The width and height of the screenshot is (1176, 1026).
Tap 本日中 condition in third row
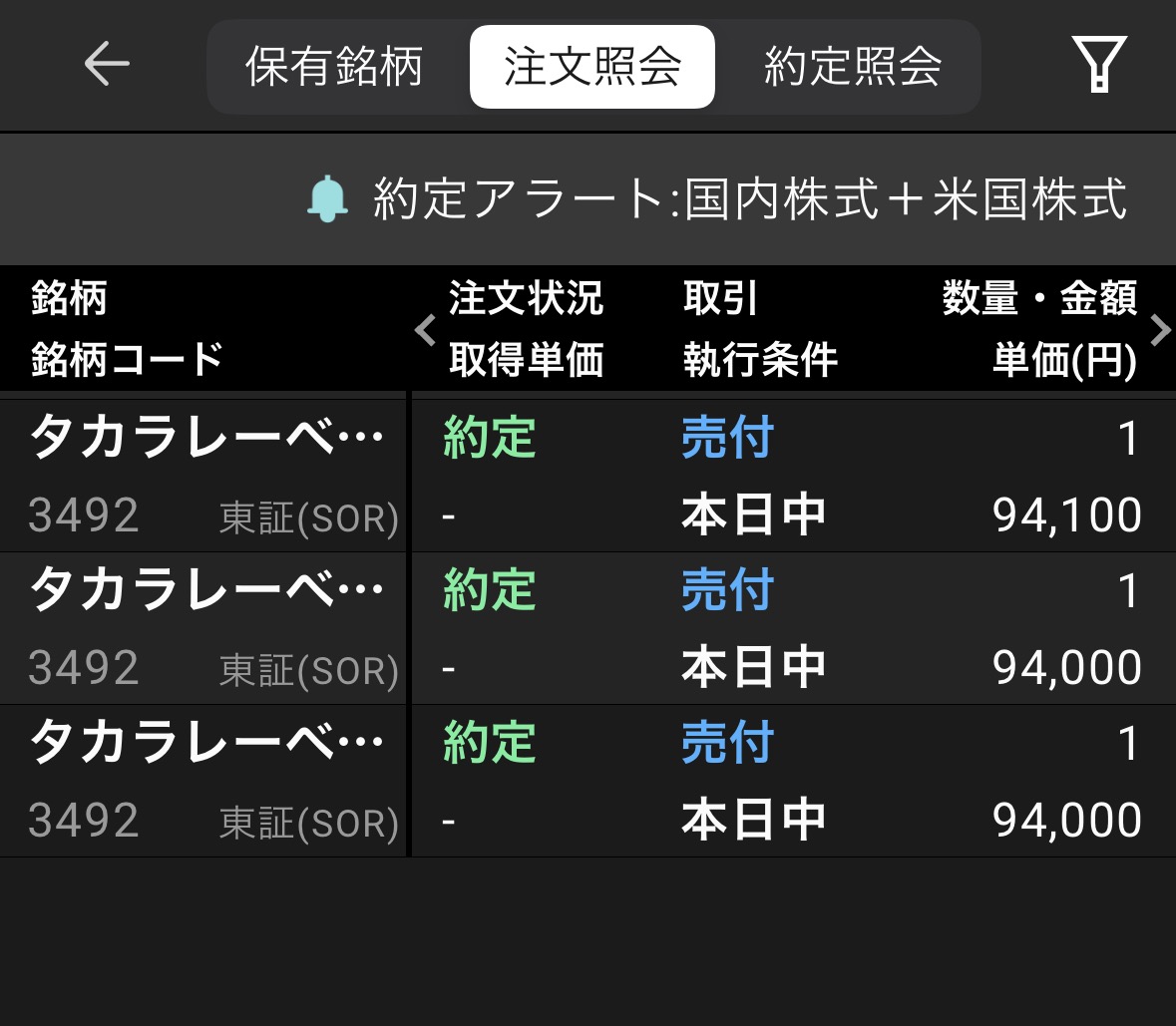(753, 820)
